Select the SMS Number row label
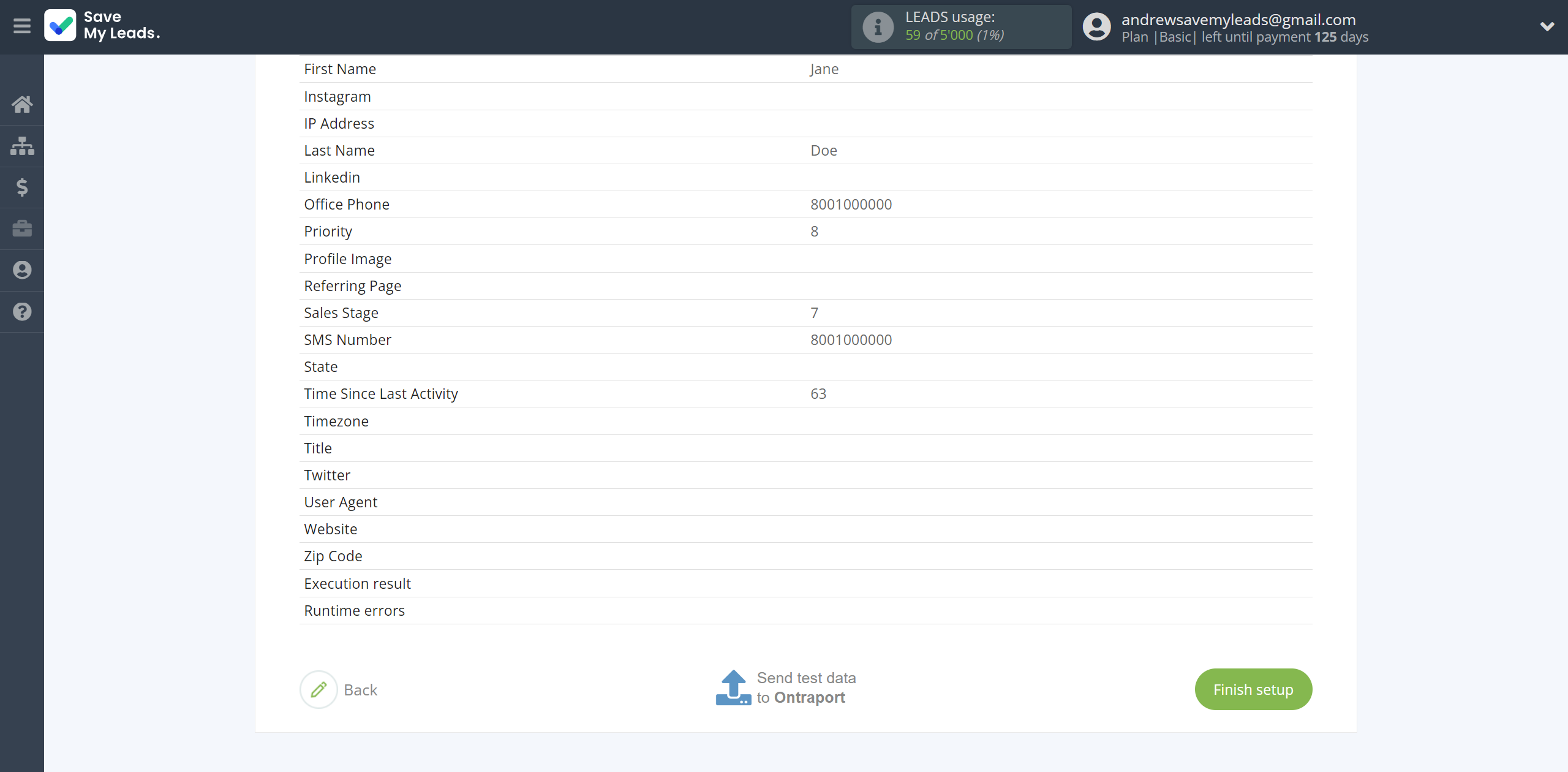Screen dimensions: 1568x772 pyautogui.click(x=348, y=340)
